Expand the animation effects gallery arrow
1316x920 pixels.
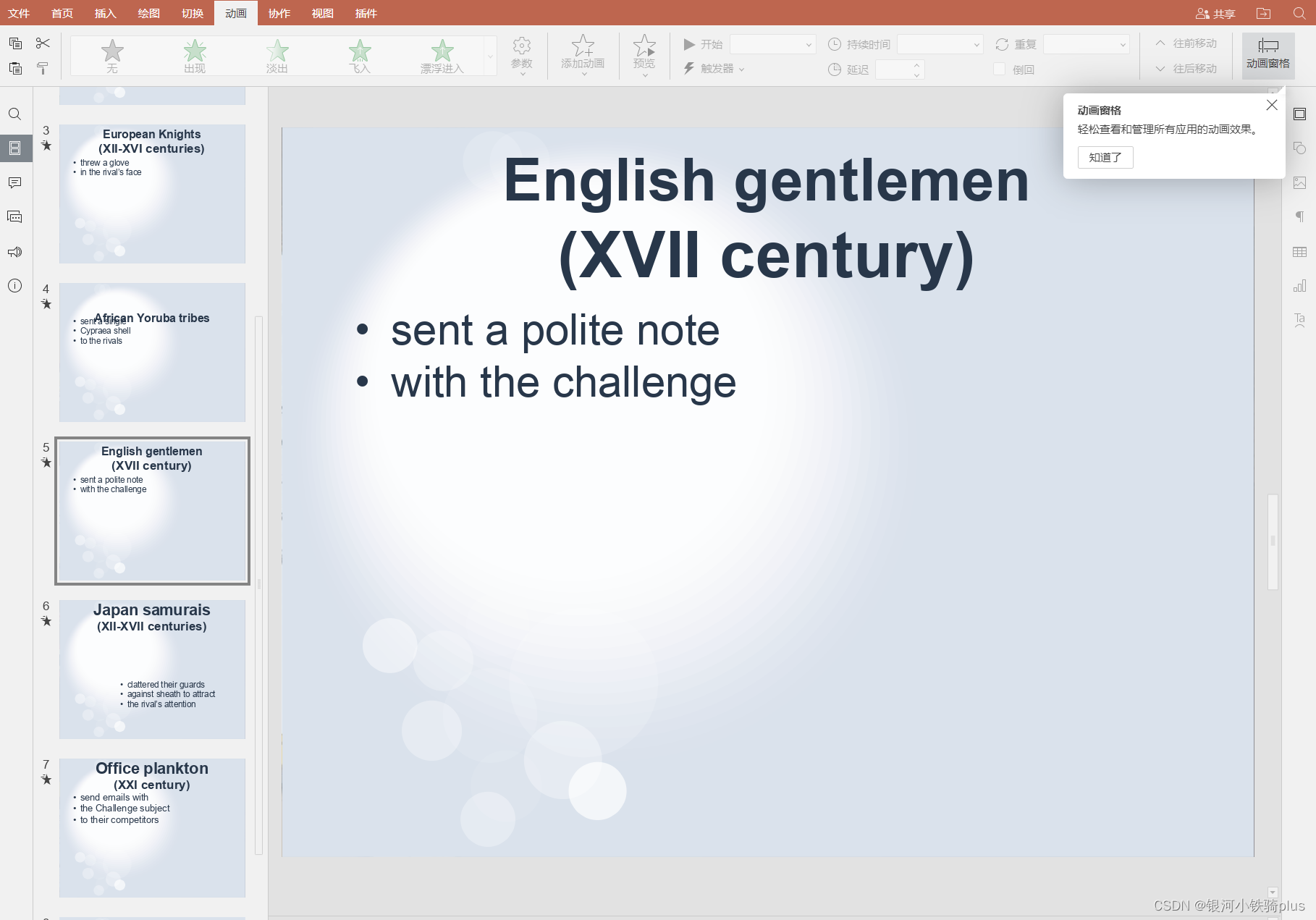(490, 56)
